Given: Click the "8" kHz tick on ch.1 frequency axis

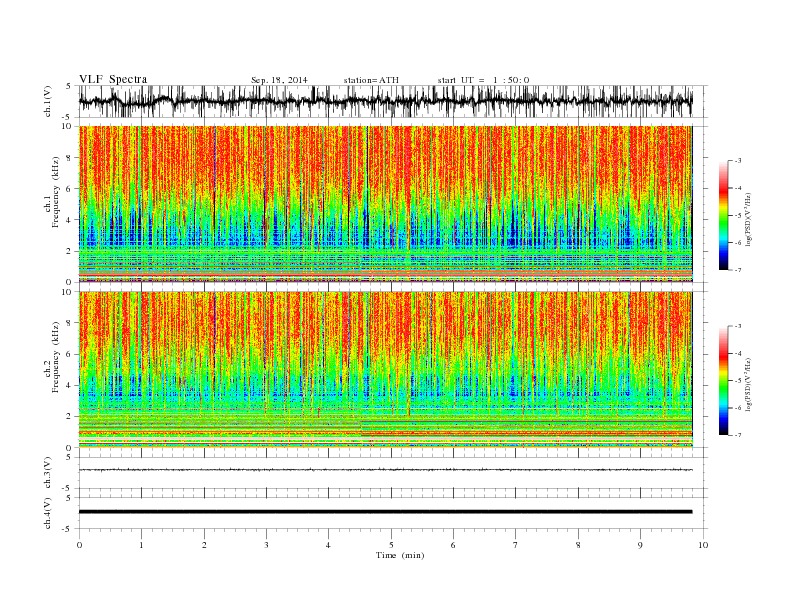Looking at the screenshot, I should click(69, 158).
